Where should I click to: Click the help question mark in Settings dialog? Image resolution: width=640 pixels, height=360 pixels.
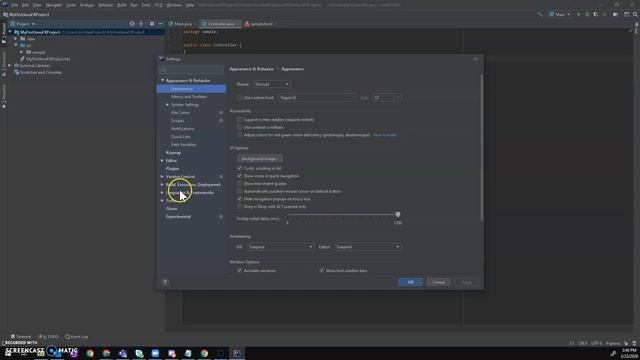[165, 282]
